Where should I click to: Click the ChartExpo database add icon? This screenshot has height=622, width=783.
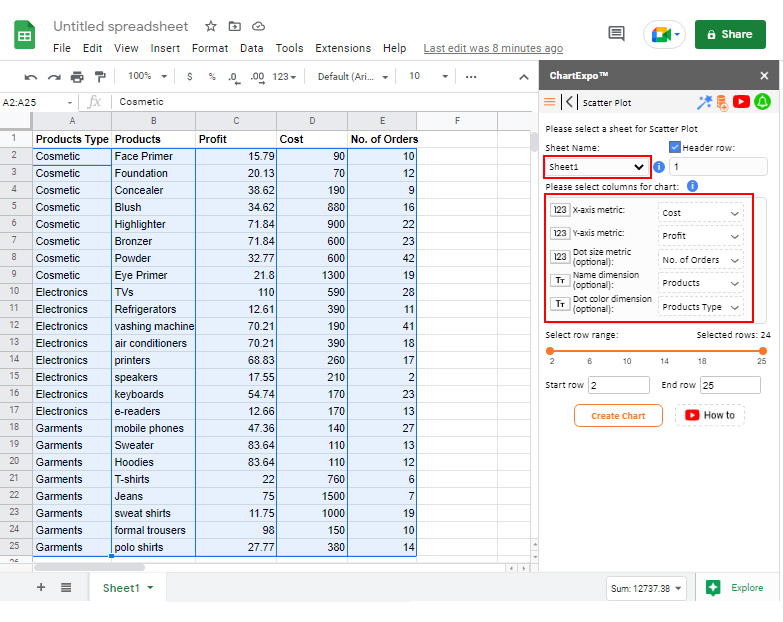coord(722,103)
